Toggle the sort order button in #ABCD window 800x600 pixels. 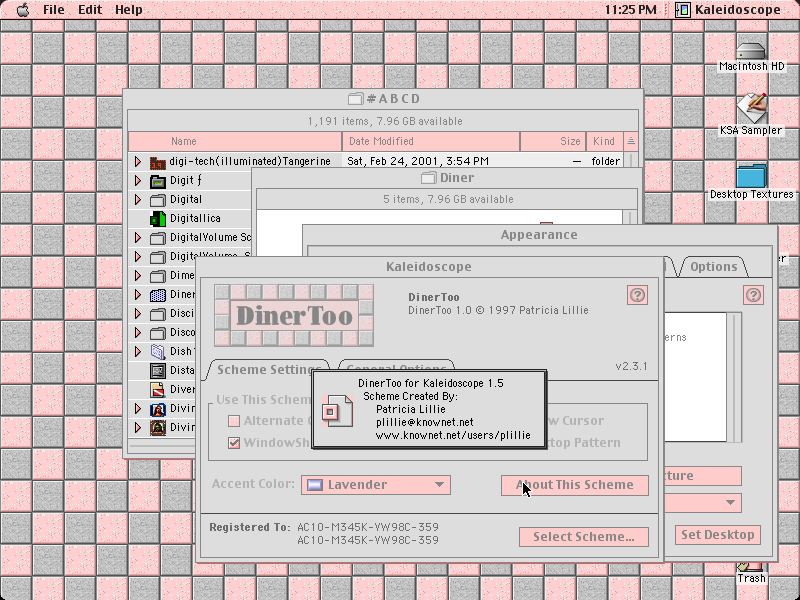[x=631, y=141]
